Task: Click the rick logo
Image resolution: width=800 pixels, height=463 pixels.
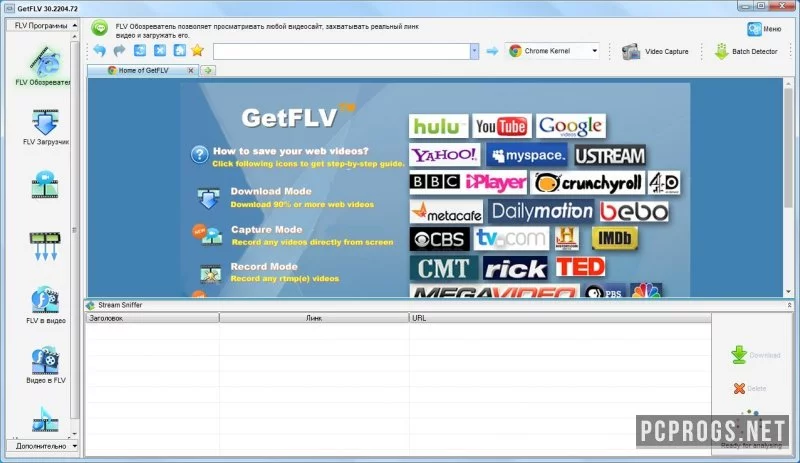Action: pyautogui.click(x=515, y=269)
